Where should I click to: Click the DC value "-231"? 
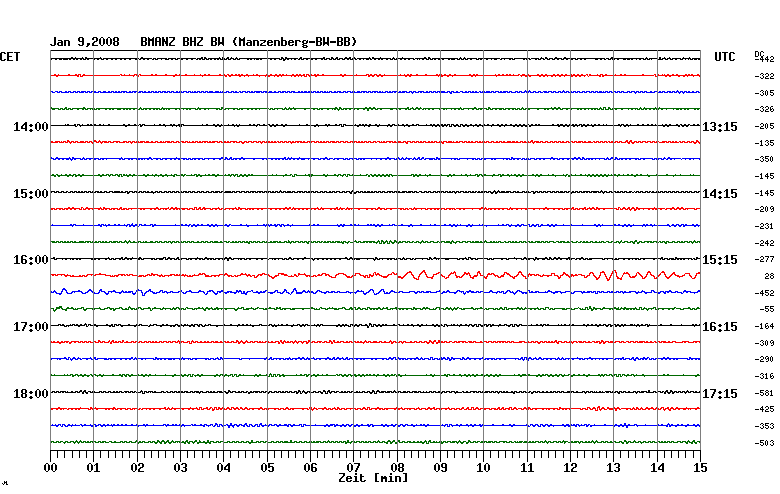765,226
